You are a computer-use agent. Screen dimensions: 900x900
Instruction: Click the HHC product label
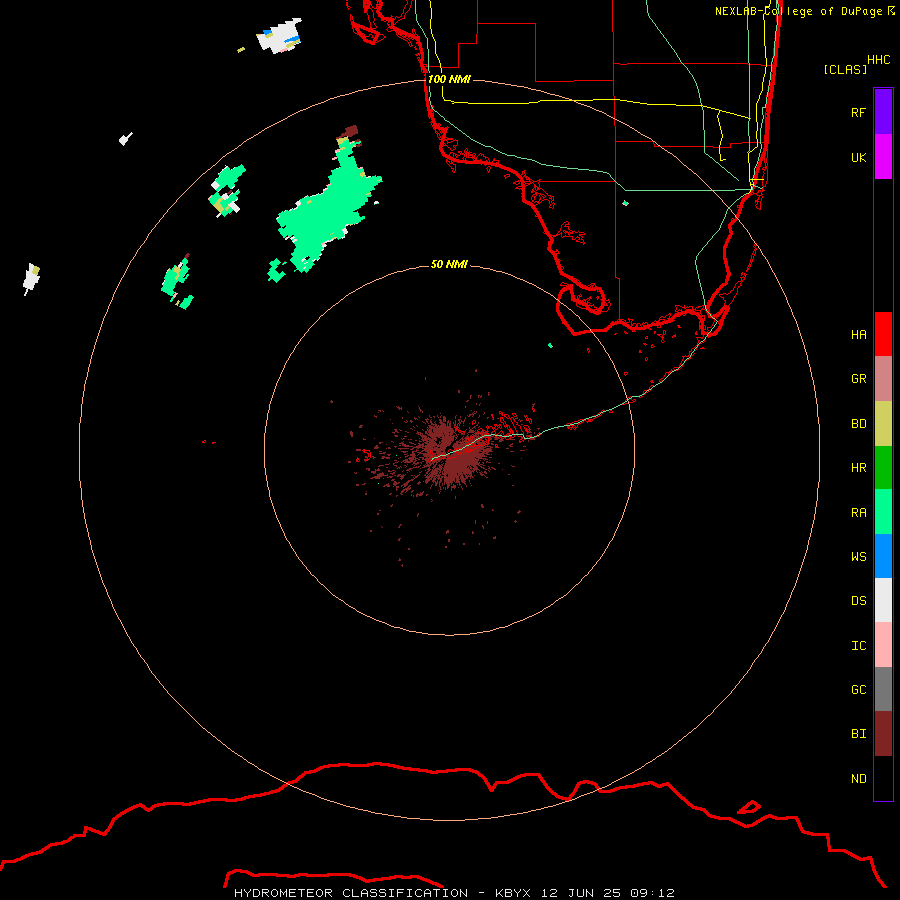click(x=879, y=60)
